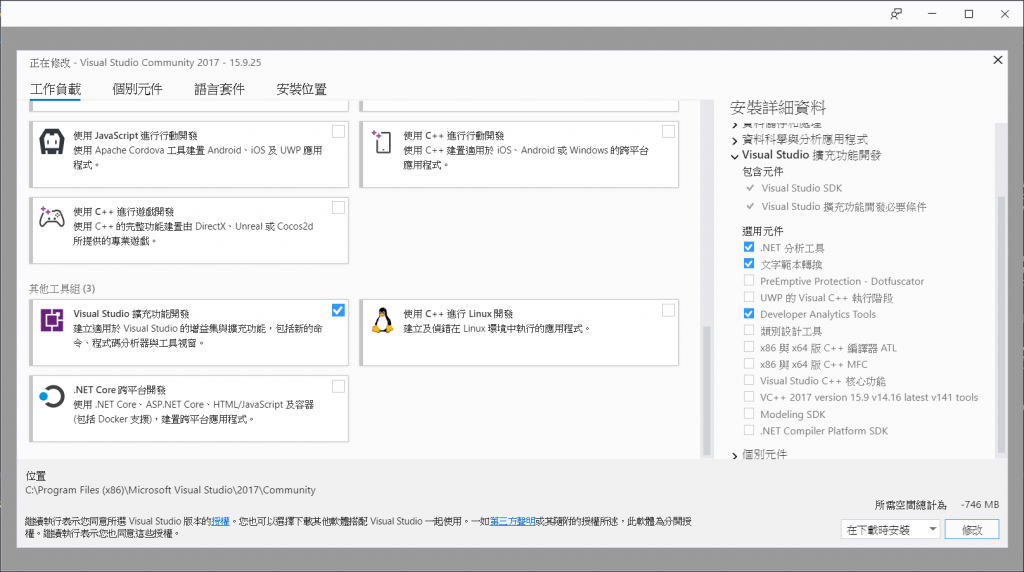Enable UWP 的 Visual C++ 執行階段
Viewport: 1024px width, 572px height.
click(748, 297)
